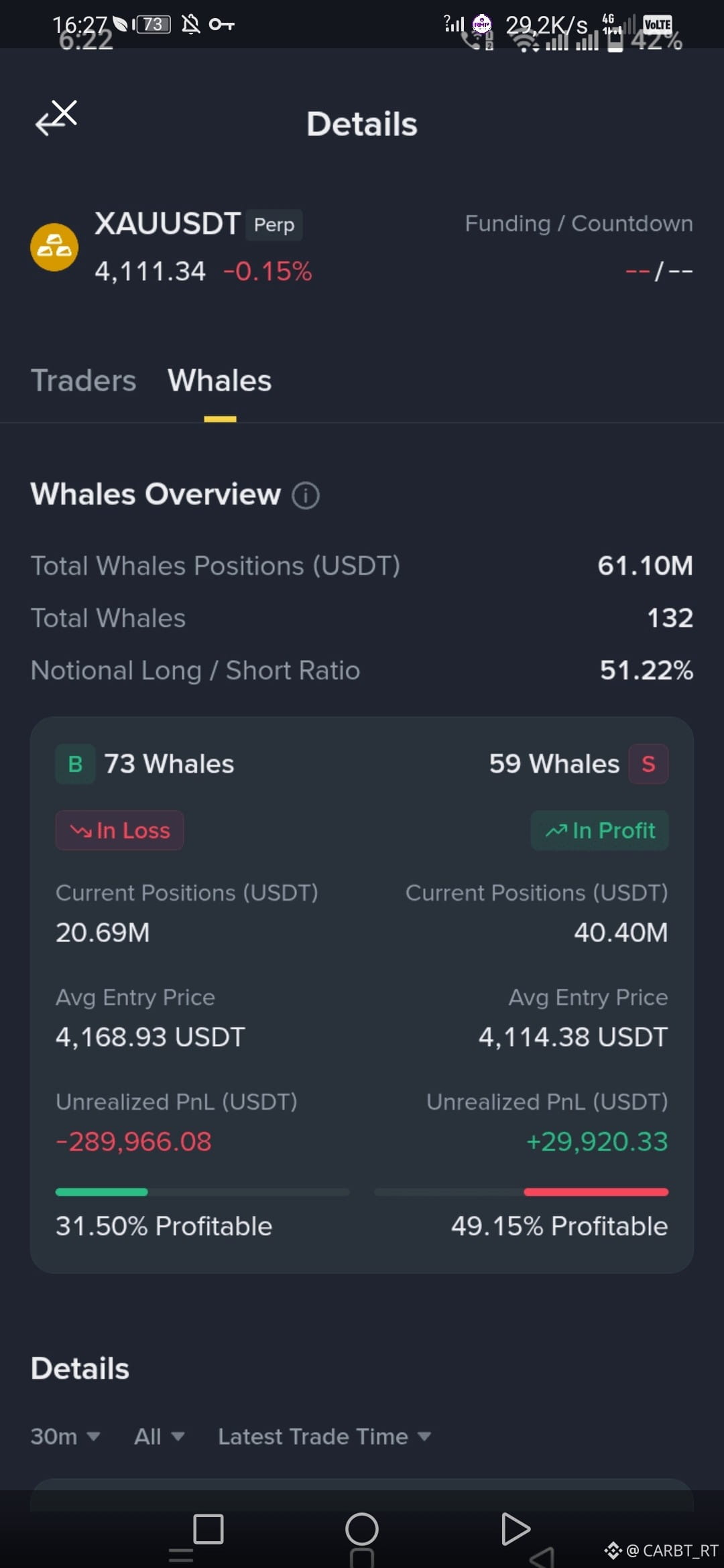Open the Whales Overview info icon
This screenshot has height=1568, width=724.
tap(306, 496)
